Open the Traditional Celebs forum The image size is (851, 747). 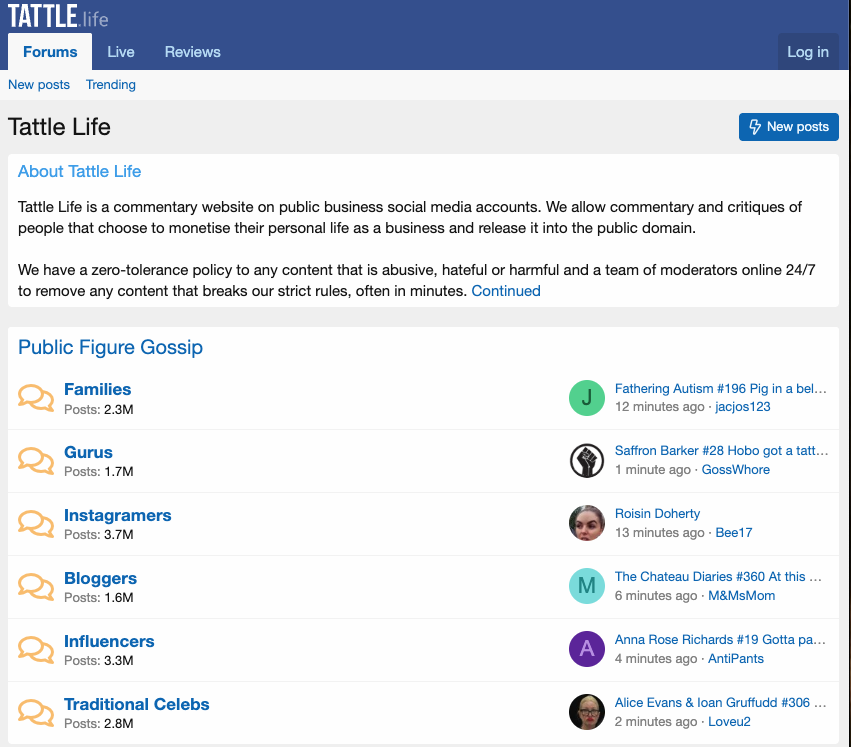[137, 704]
